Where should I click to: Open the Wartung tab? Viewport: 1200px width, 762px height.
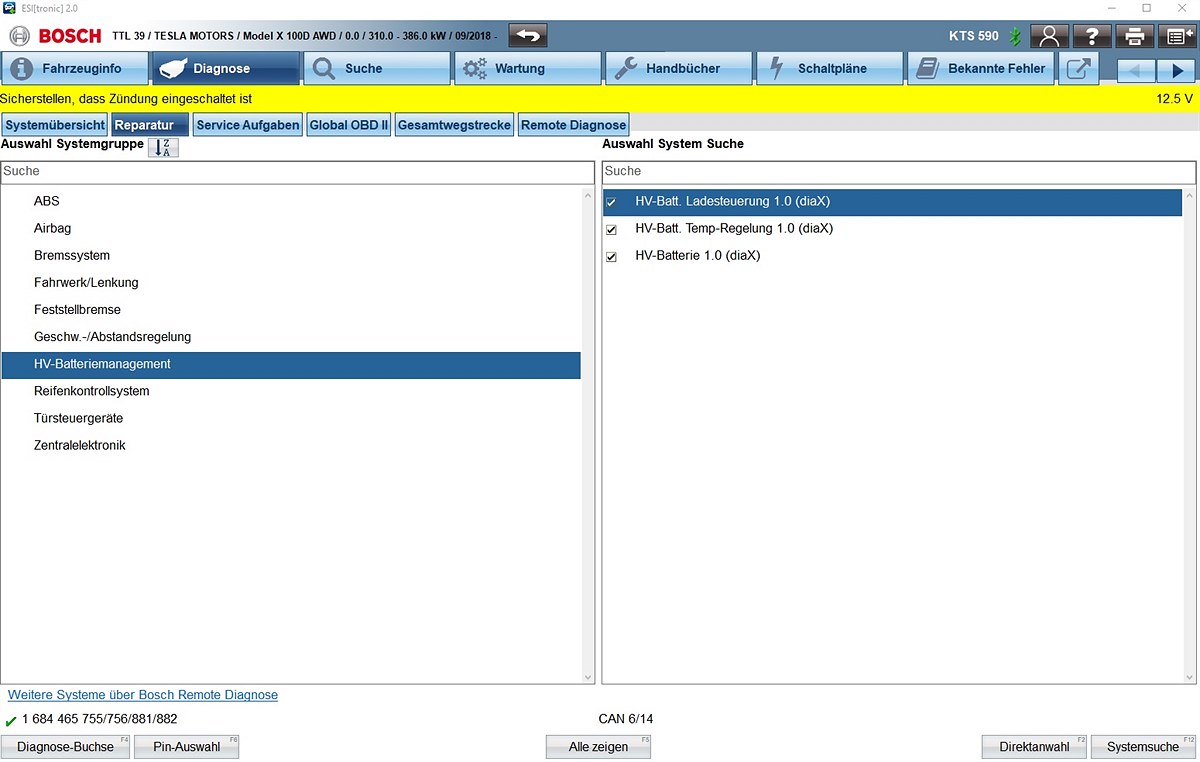pyautogui.click(x=528, y=69)
